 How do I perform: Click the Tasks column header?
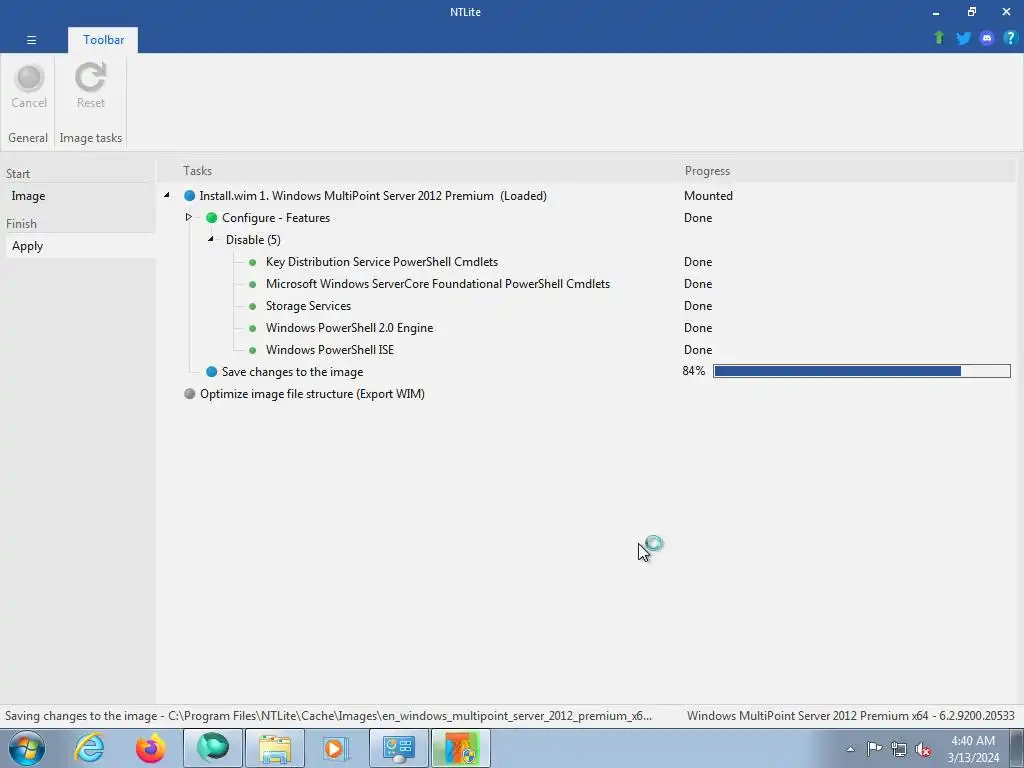point(197,170)
